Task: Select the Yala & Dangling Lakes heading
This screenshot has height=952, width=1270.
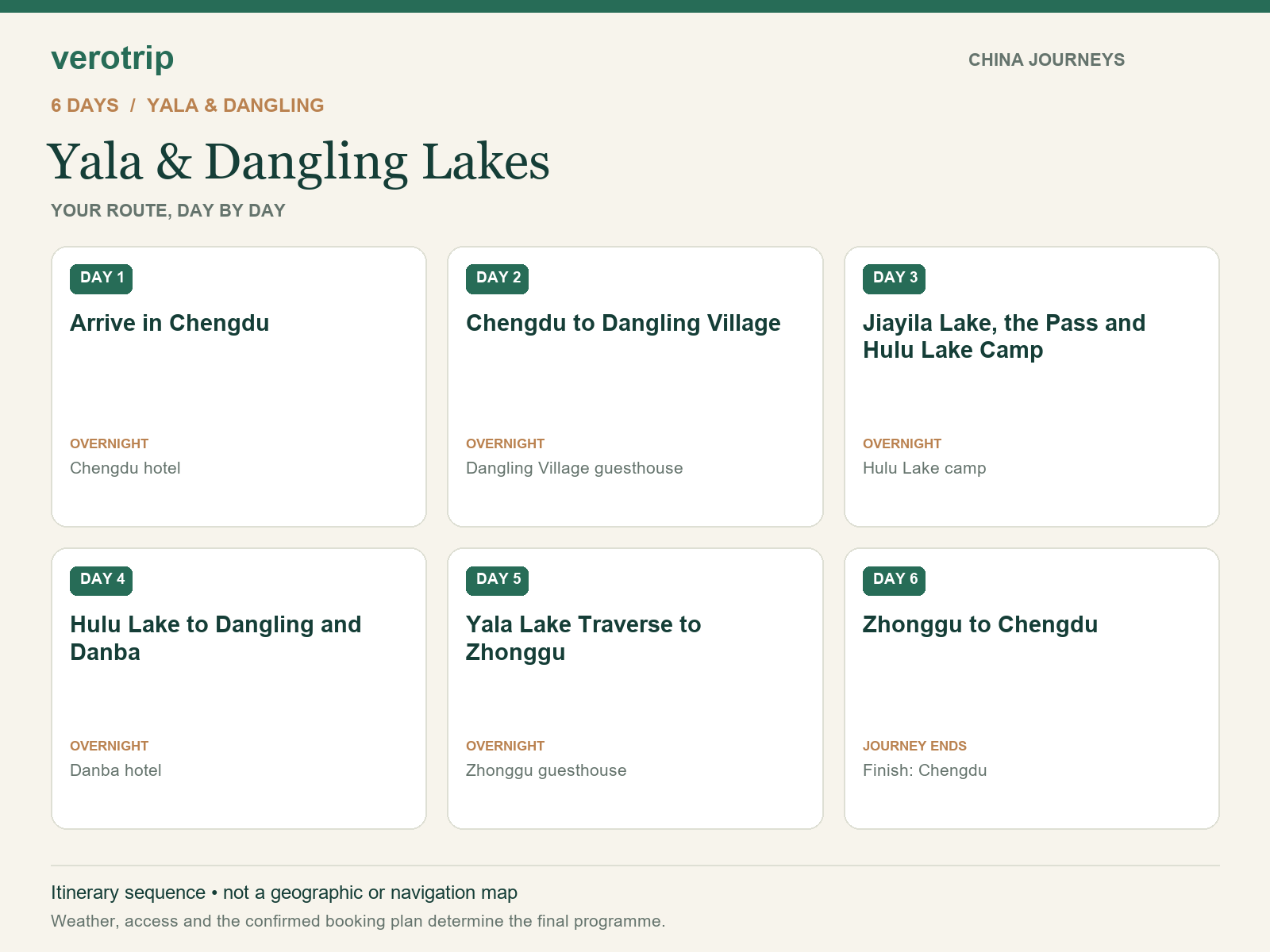Action: tap(298, 162)
